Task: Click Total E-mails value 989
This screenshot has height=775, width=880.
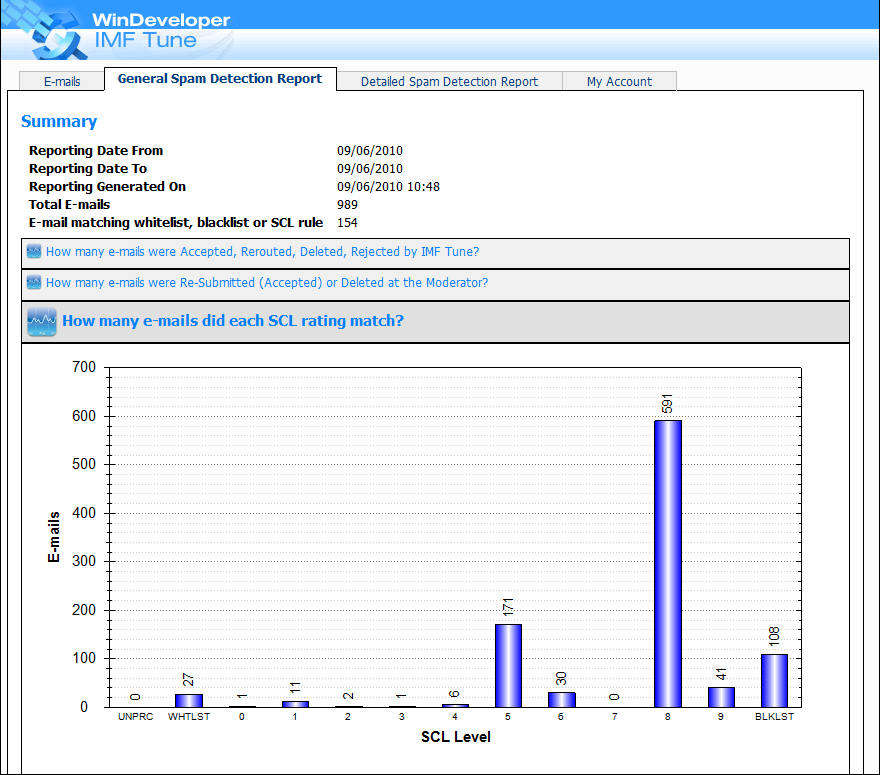Action: tap(347, 204)
